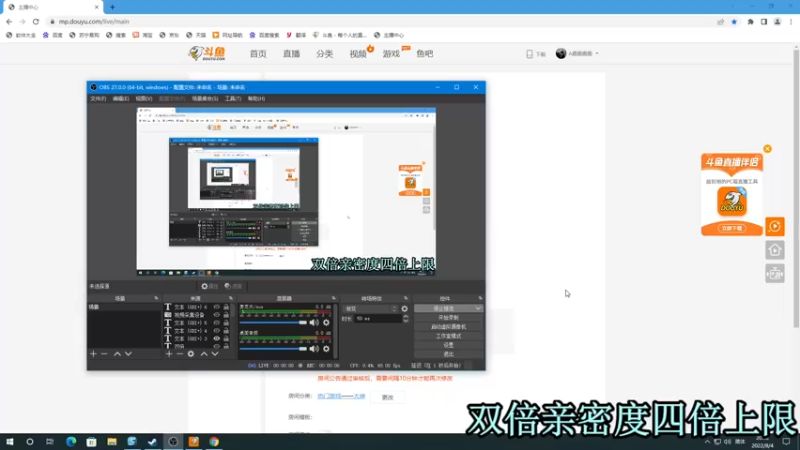This screenshot has height=450, width=800.
Task: Open the OBS 场景集合(S) menu
Action: point(205,98)
